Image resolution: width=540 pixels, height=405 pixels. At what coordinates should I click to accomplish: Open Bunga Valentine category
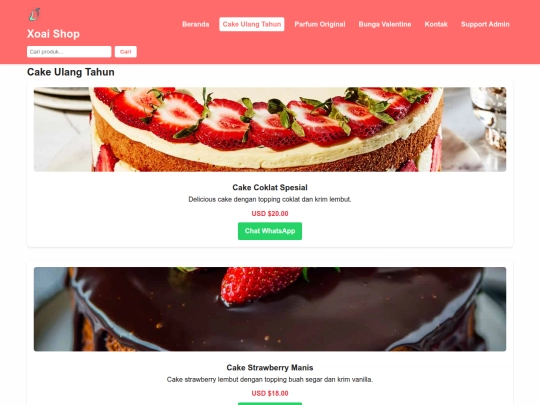385,24
